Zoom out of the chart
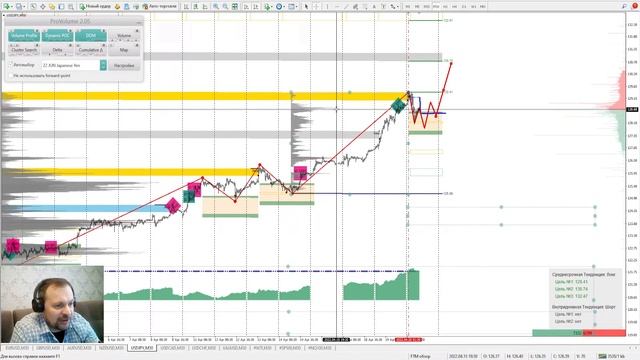 pos(225,7)
